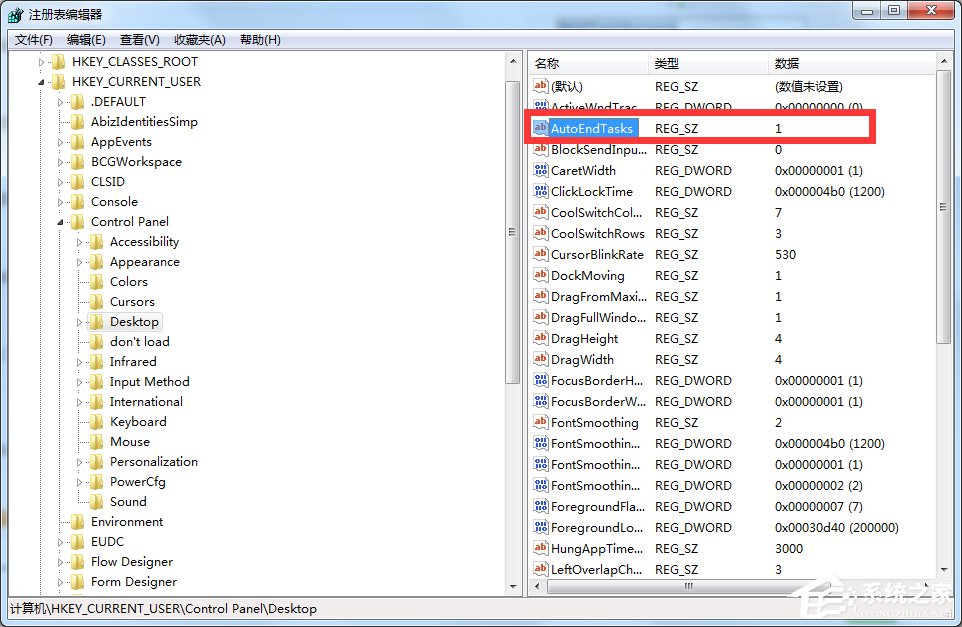Click the HungAppTime string value icon
The image size is (962, 627).
pos(541,548)
